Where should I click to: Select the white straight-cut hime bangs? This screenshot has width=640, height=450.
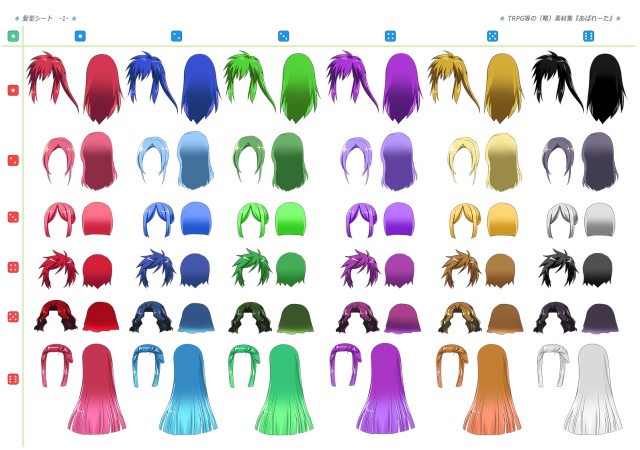[553, 366]
